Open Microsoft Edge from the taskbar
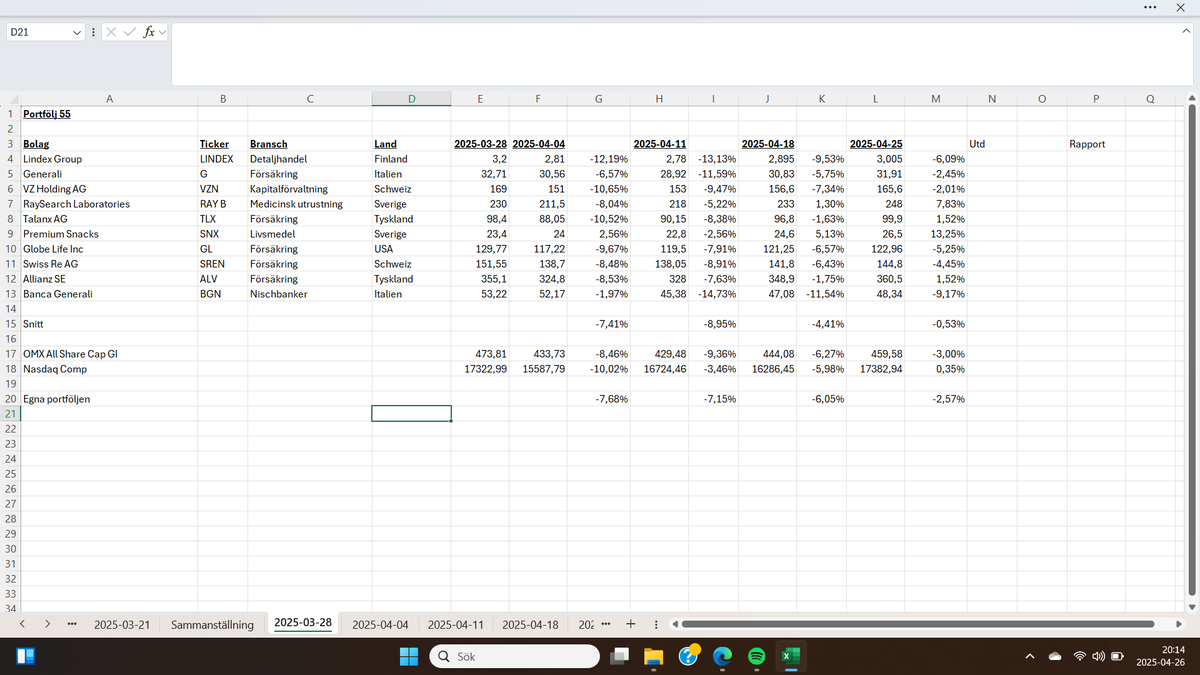The width and height of the screenshot is (1200, 675). (721, 656)
